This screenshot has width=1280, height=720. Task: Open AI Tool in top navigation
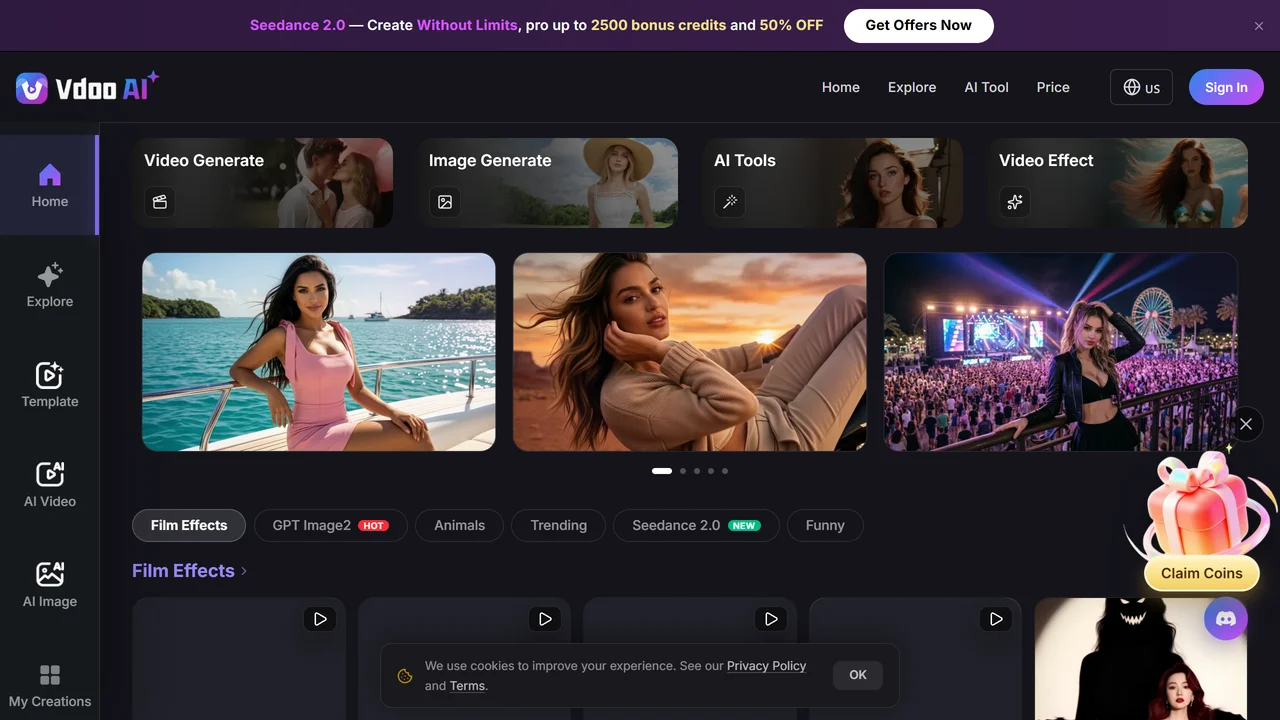pyautogui.click(x=986, y=87)
